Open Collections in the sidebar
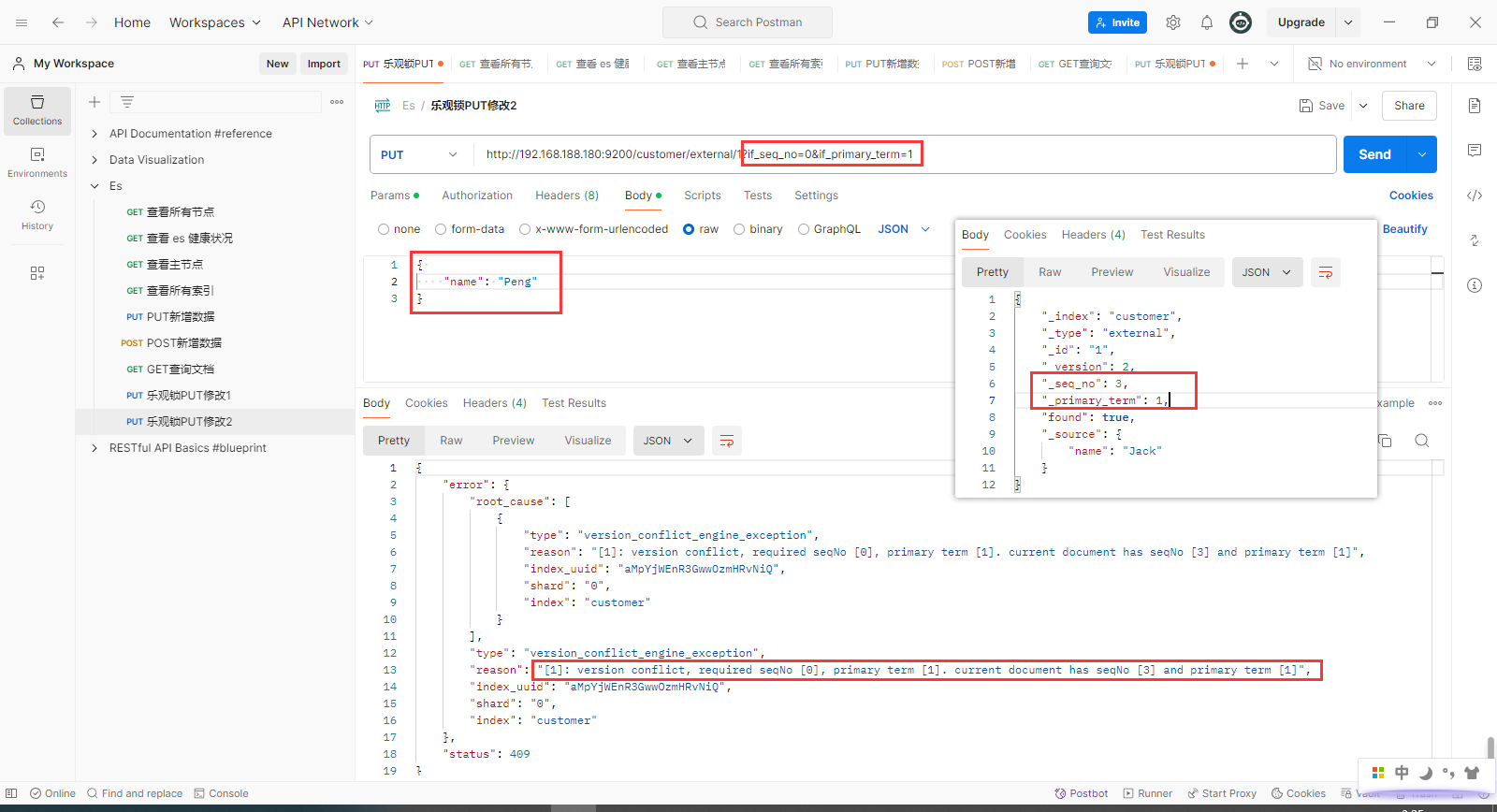This screenshot has width=1497, height=812. point(37,110)
